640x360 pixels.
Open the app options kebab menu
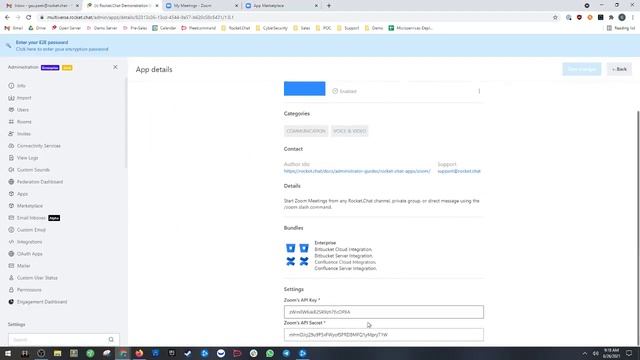(x=479, y=91)
